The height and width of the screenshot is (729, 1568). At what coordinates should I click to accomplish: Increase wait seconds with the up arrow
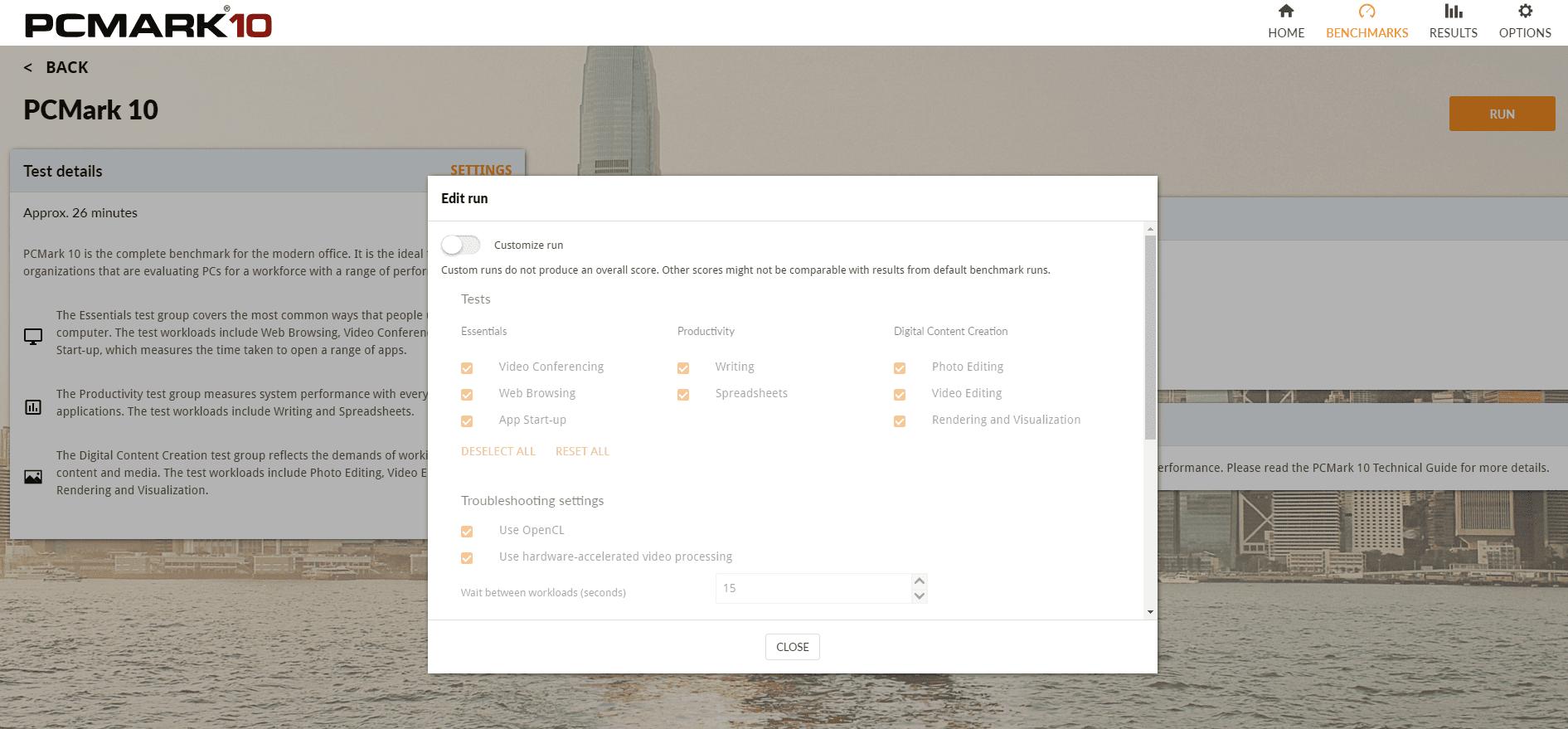tap(919, 581)
